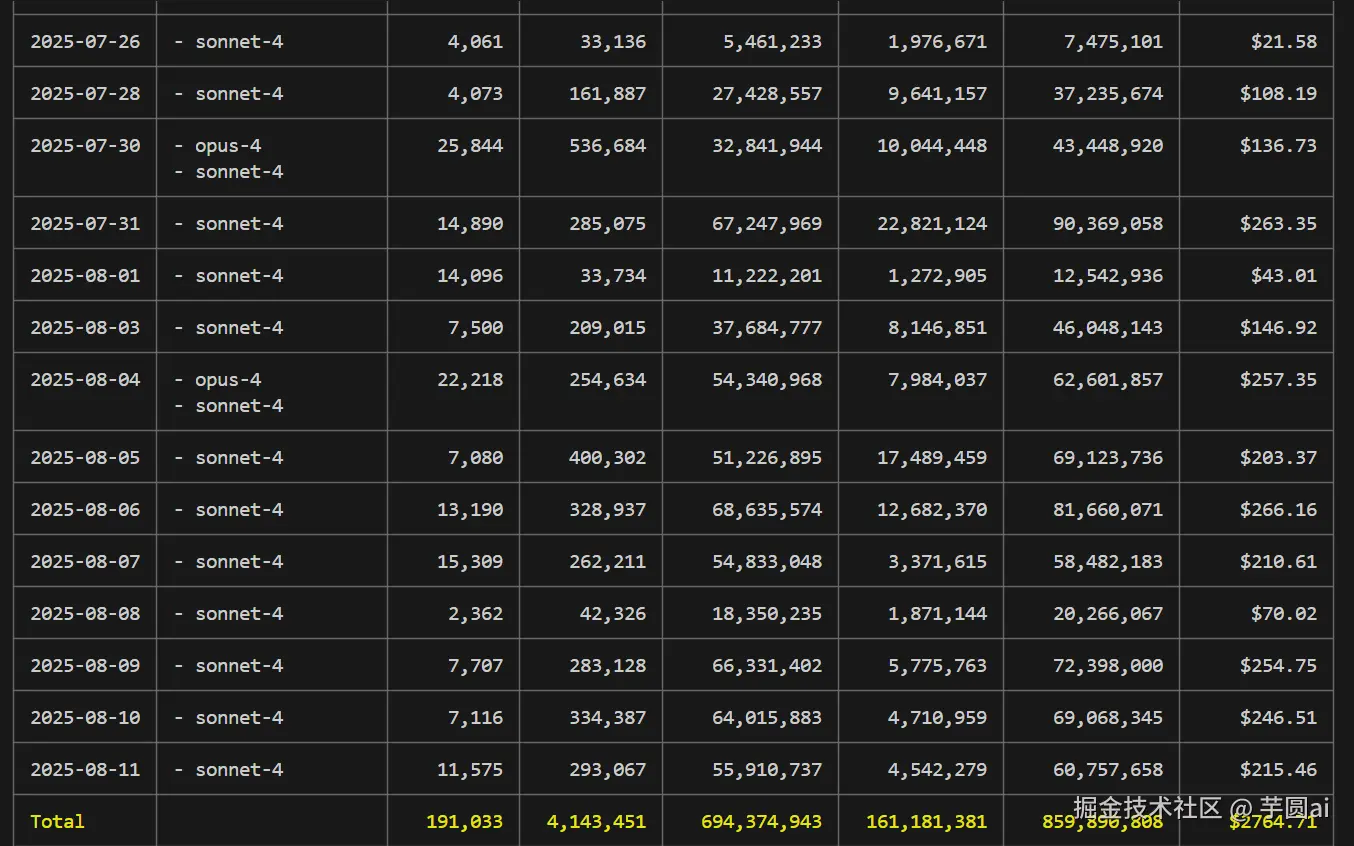The image size is (1354, 846).
Task: Click the 15,309 value cell
Action: point(470,562)
